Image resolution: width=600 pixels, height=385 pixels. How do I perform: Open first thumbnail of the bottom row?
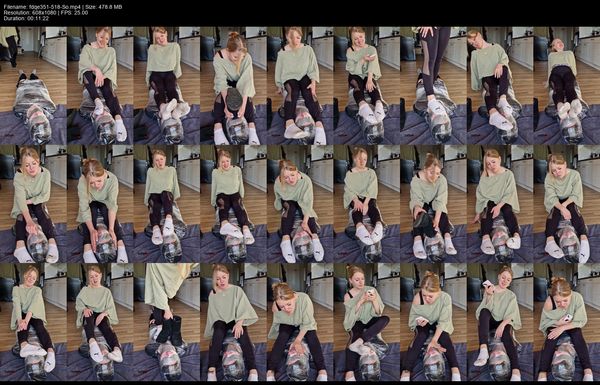(x=33, y=322)
